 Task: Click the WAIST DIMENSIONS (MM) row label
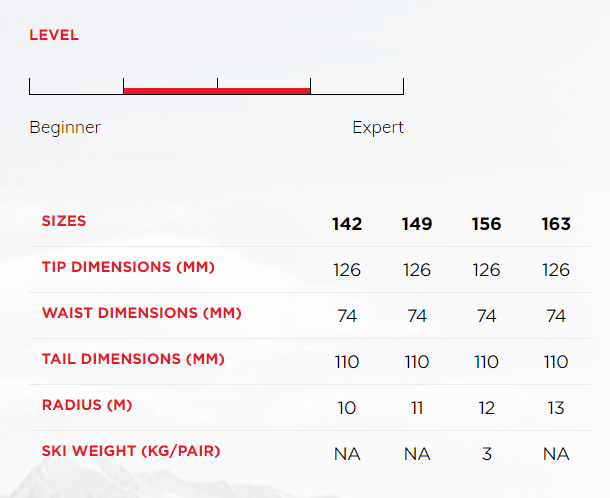141,313
